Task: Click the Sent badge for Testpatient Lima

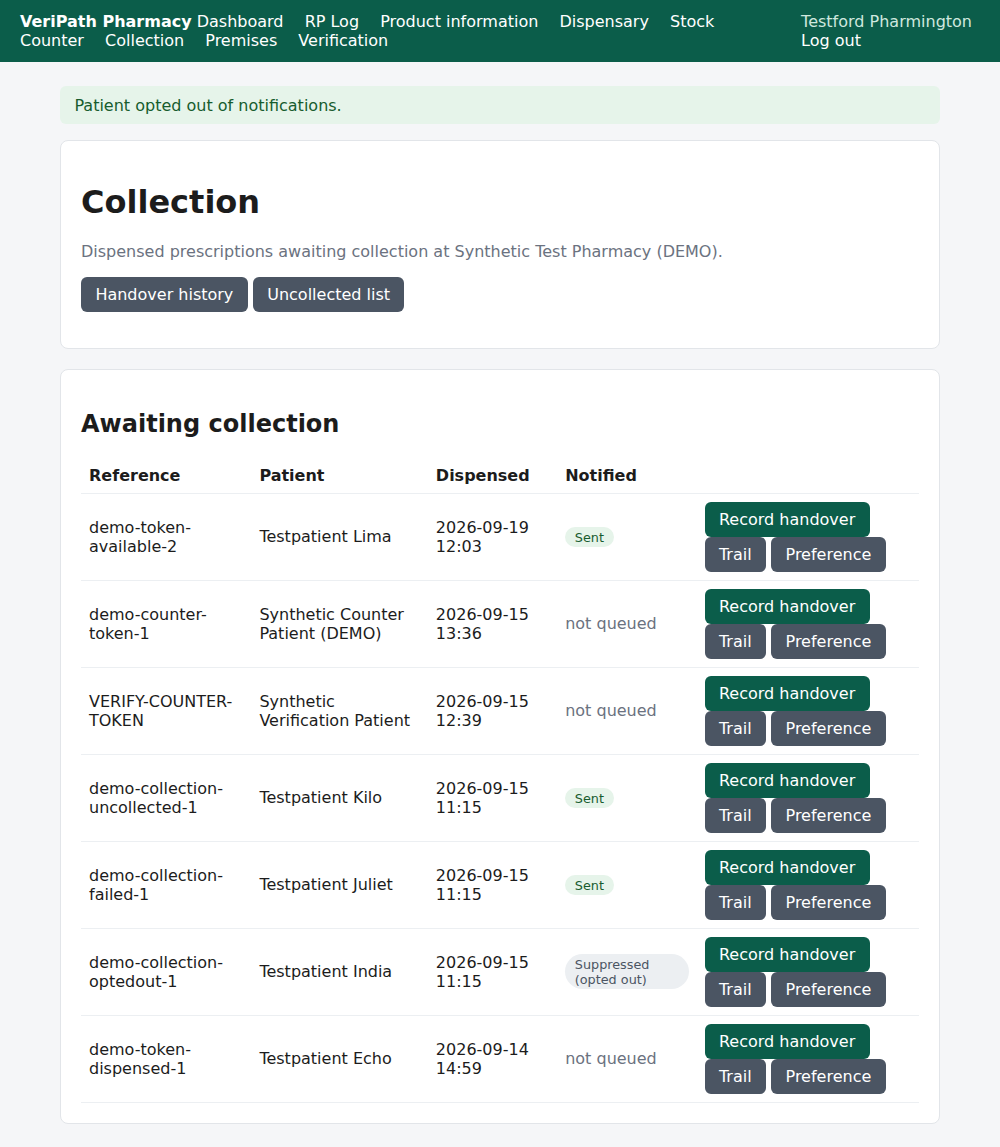Action: [589, 538]
